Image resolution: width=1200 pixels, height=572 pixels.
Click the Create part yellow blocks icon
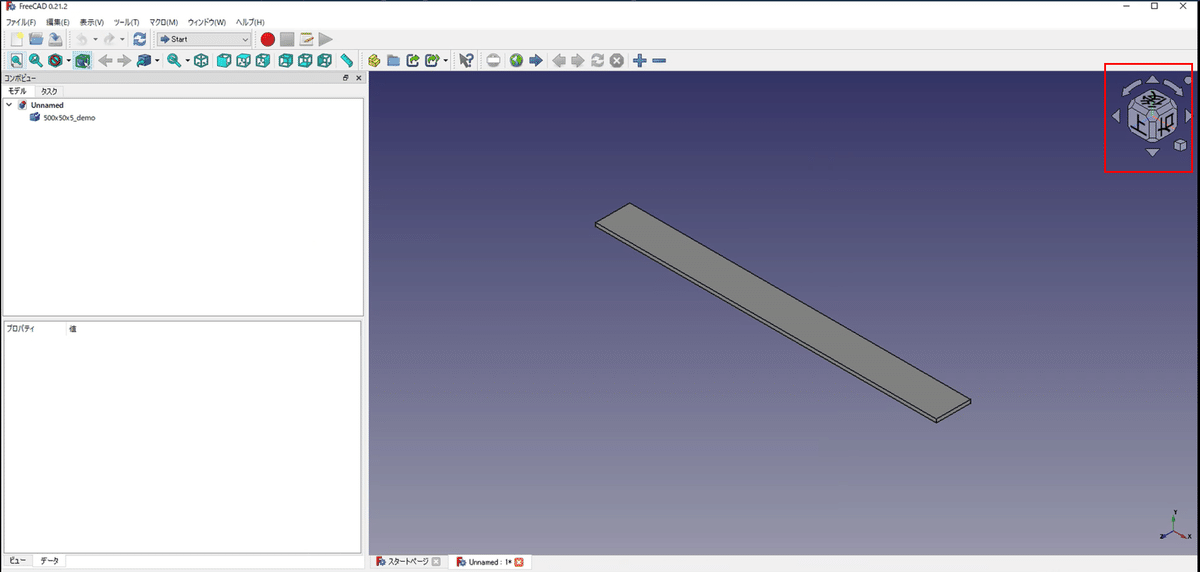(374, 61)
